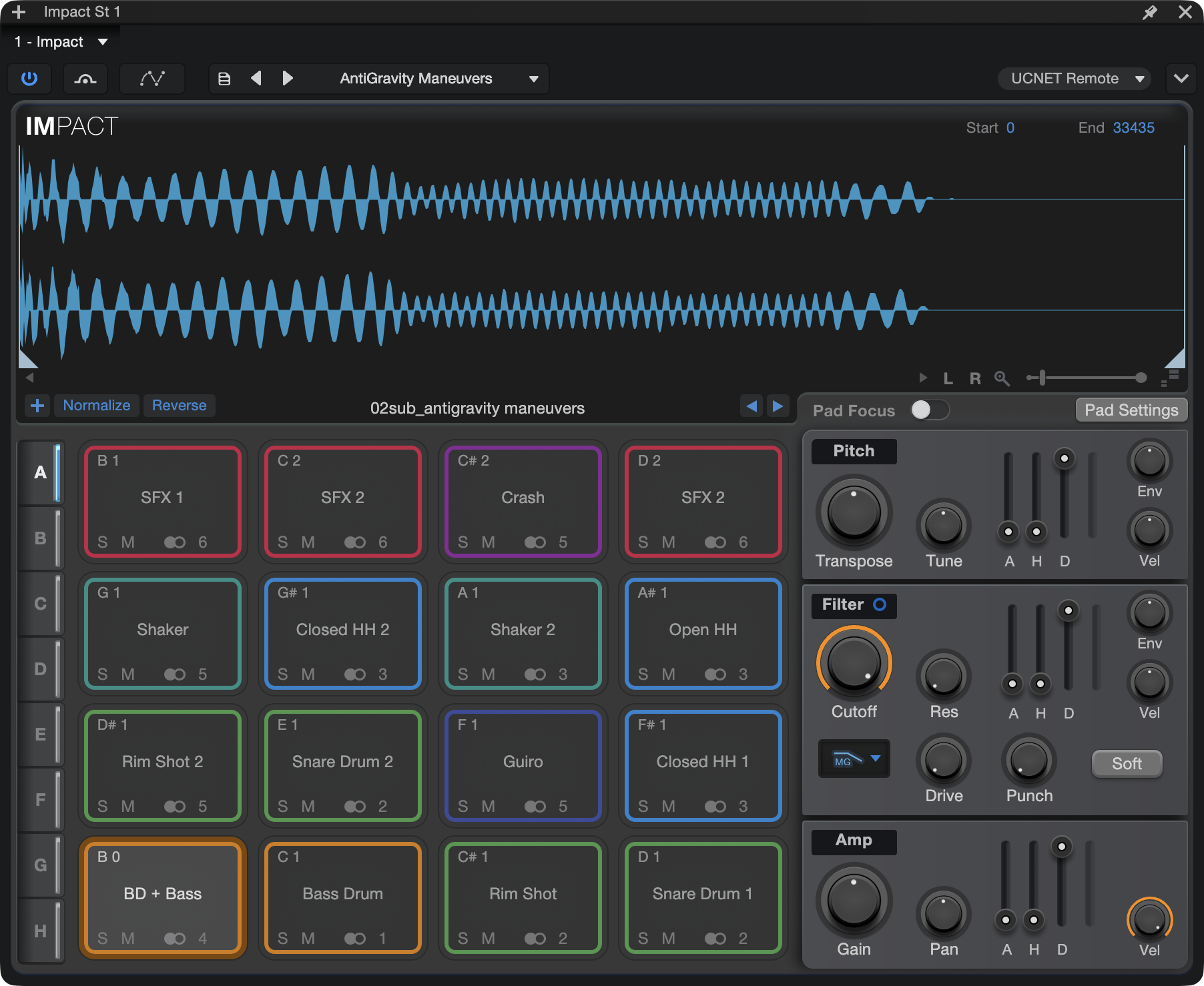
Task: Open the AntiGravity Maneuvers preset dropdown
Action: tap(436, 79)
